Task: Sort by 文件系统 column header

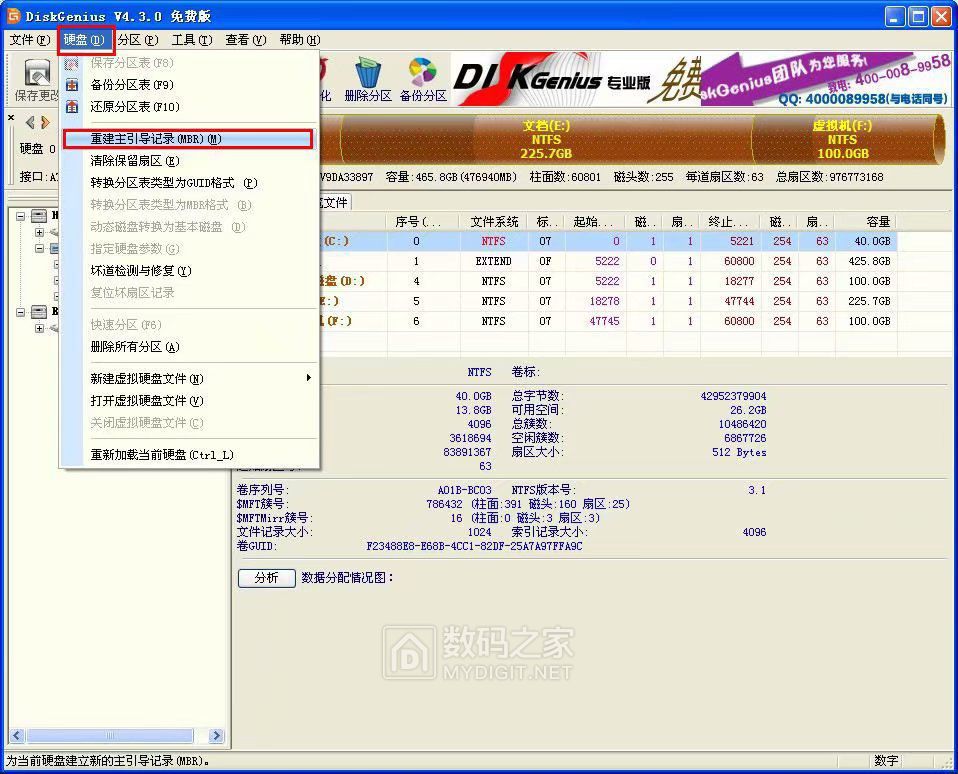Action: click(494, 222)
